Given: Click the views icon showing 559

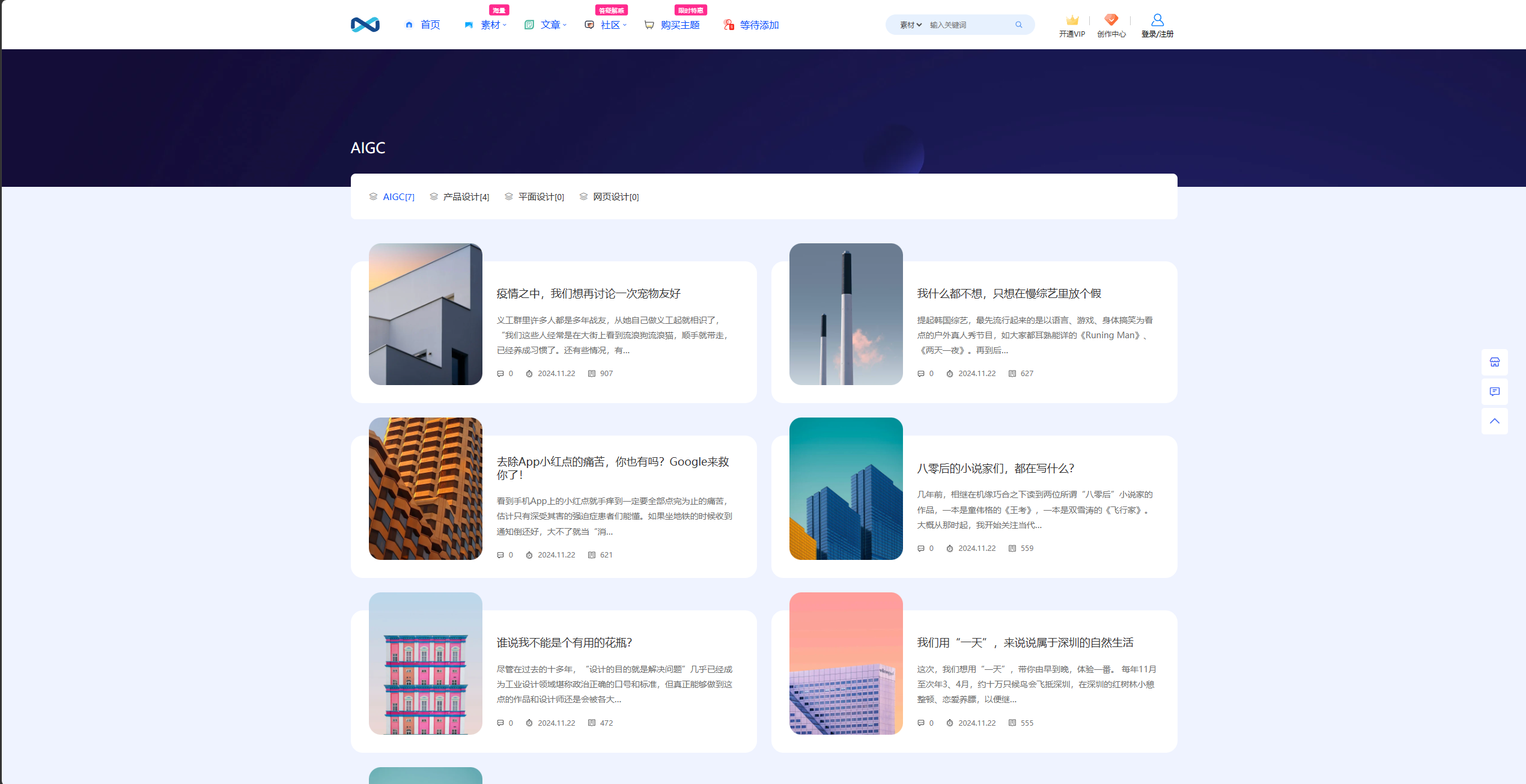Looking at the screenshot, I should coord(1012,548).
